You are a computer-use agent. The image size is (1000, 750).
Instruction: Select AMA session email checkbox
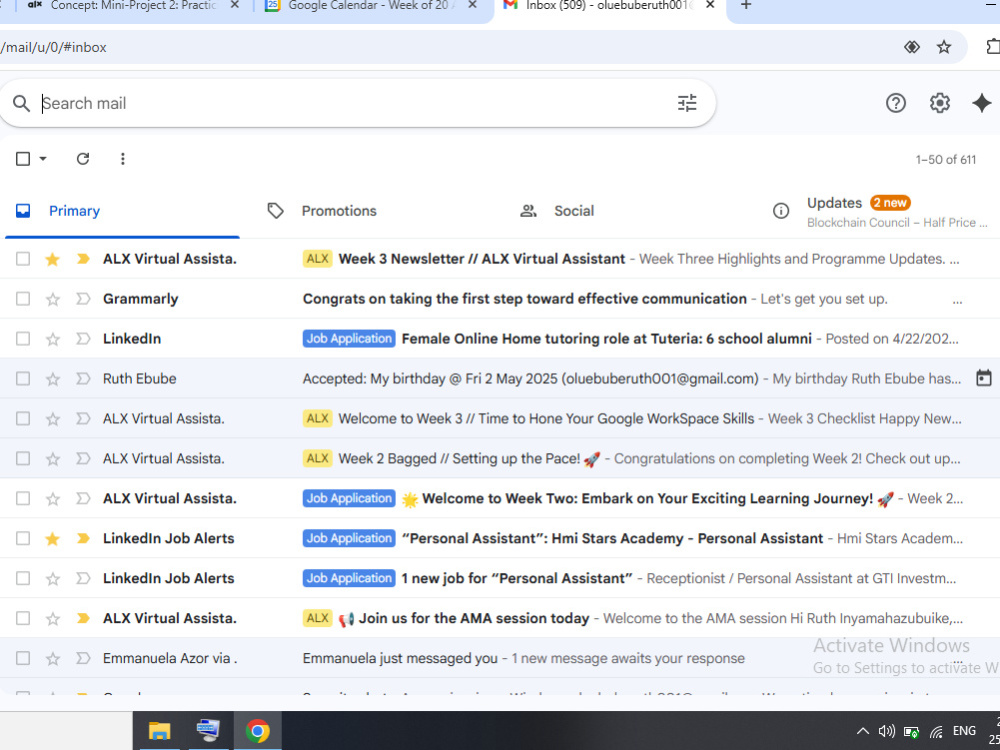23,618
